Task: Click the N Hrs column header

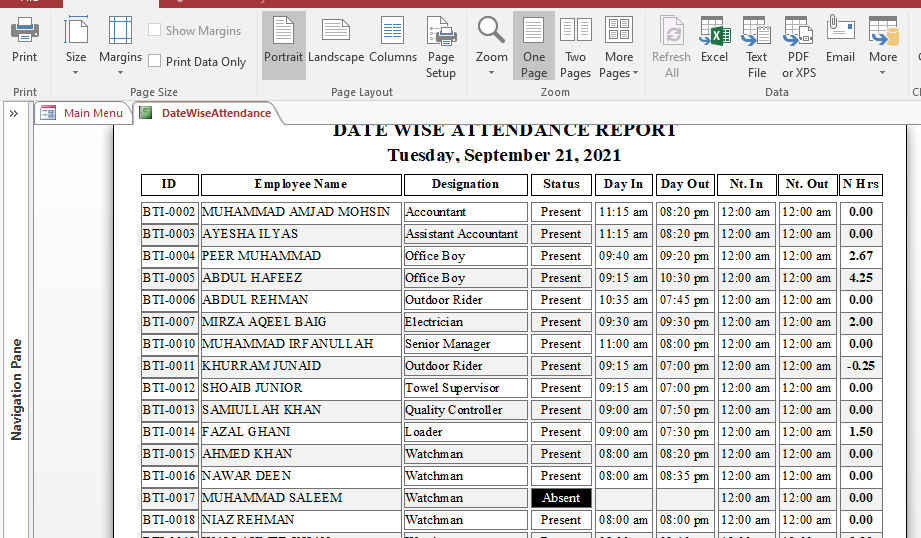Action: pyautogui.click(x=861, y=184)
